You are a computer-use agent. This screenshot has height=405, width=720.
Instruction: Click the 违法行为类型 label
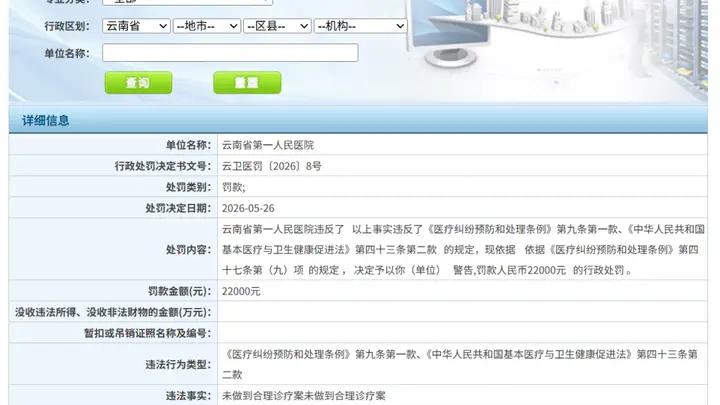(x=178, y=365)
